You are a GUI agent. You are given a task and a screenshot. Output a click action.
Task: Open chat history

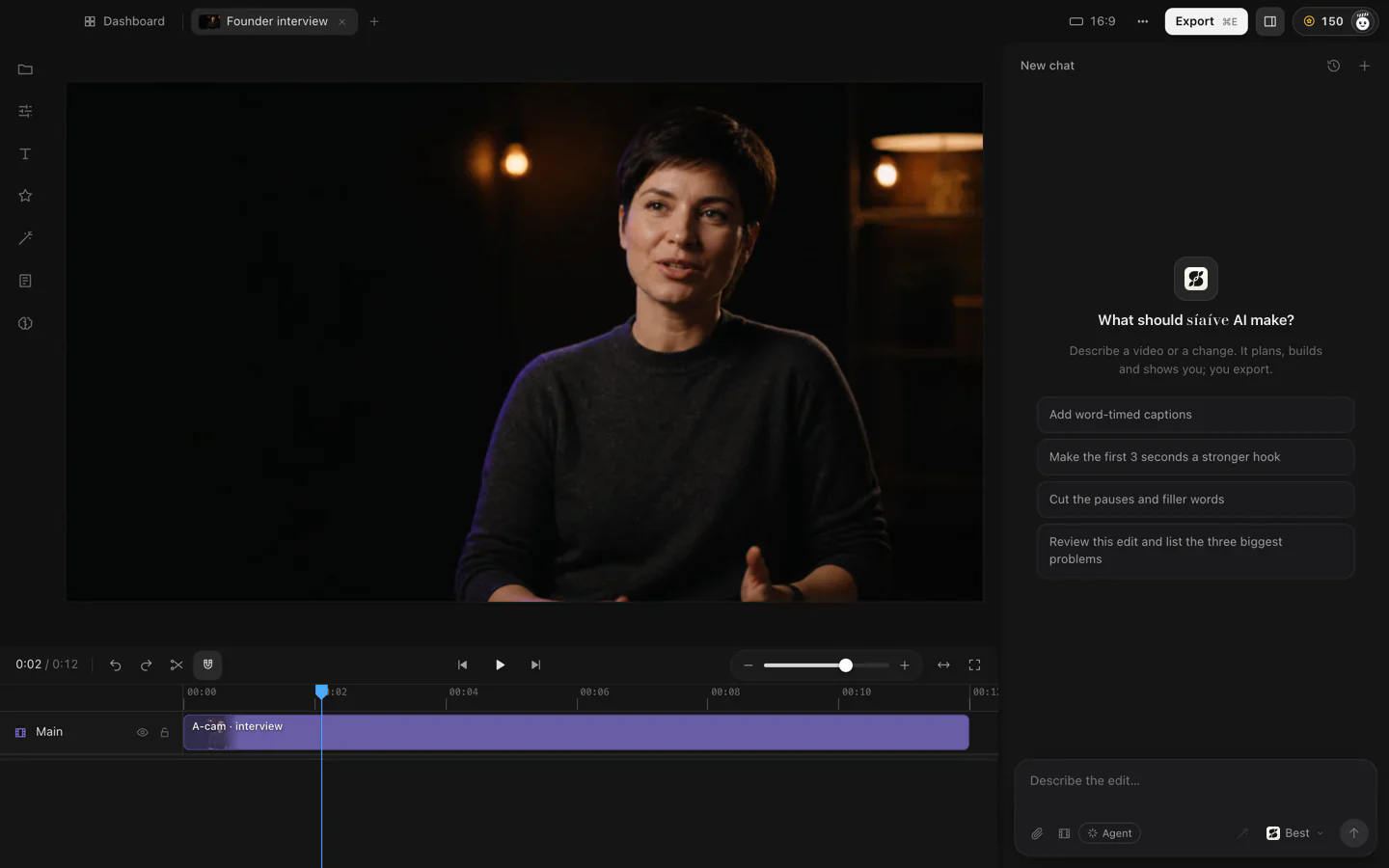(1333, 66)
